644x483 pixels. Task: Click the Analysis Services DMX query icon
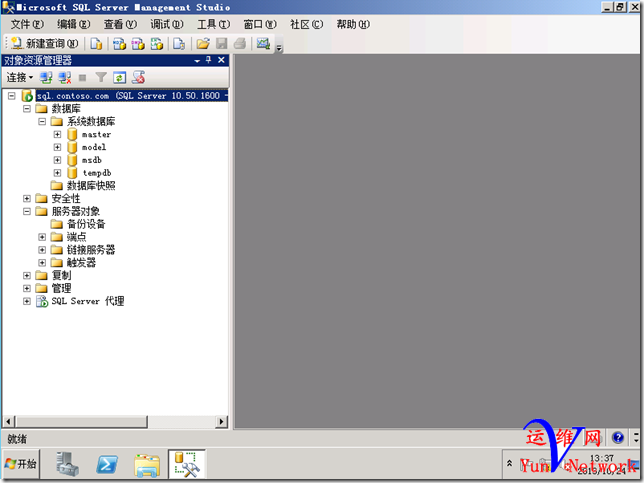tap(138, 43)
